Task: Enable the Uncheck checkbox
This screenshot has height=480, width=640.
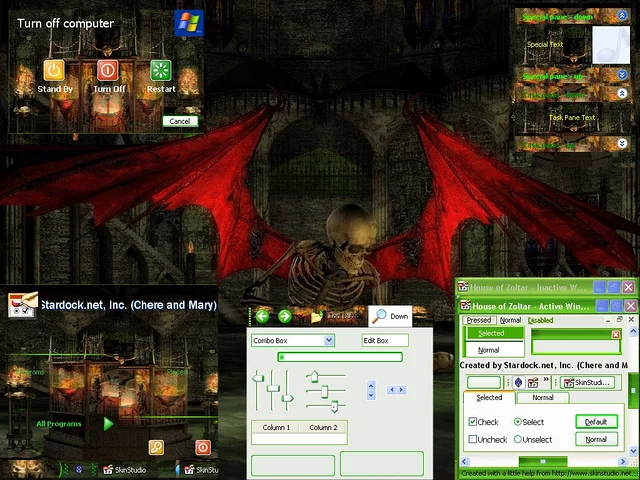Action: pos(473,439)
